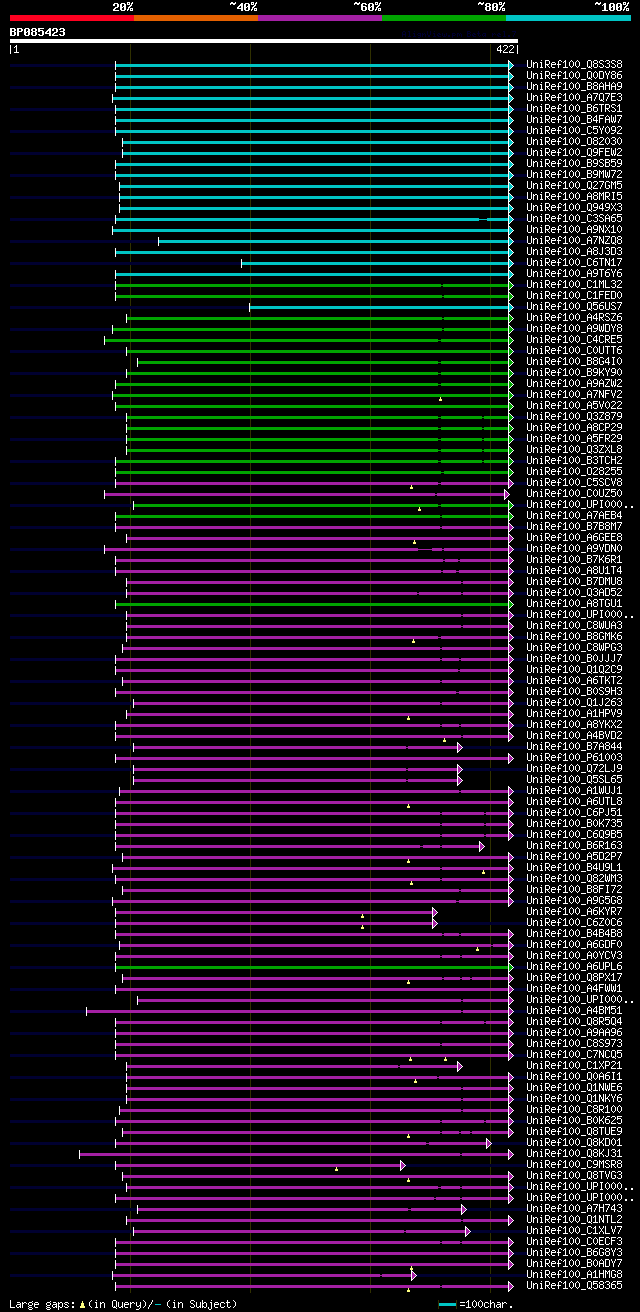Click the green ~80% identity legend segment
The width and height of the screenshot is (640, 1312).
[444, 17]
